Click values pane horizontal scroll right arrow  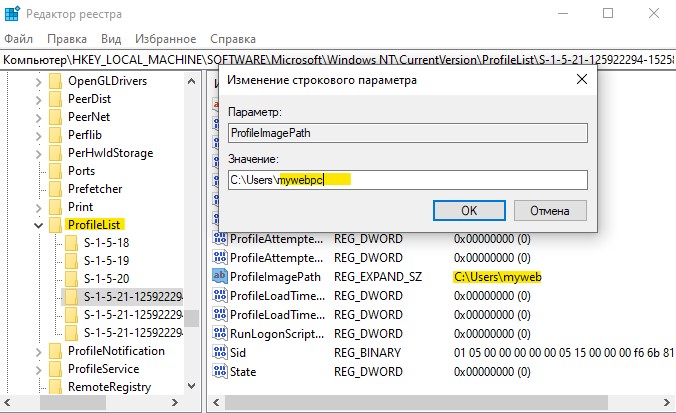tap(667, 403)
